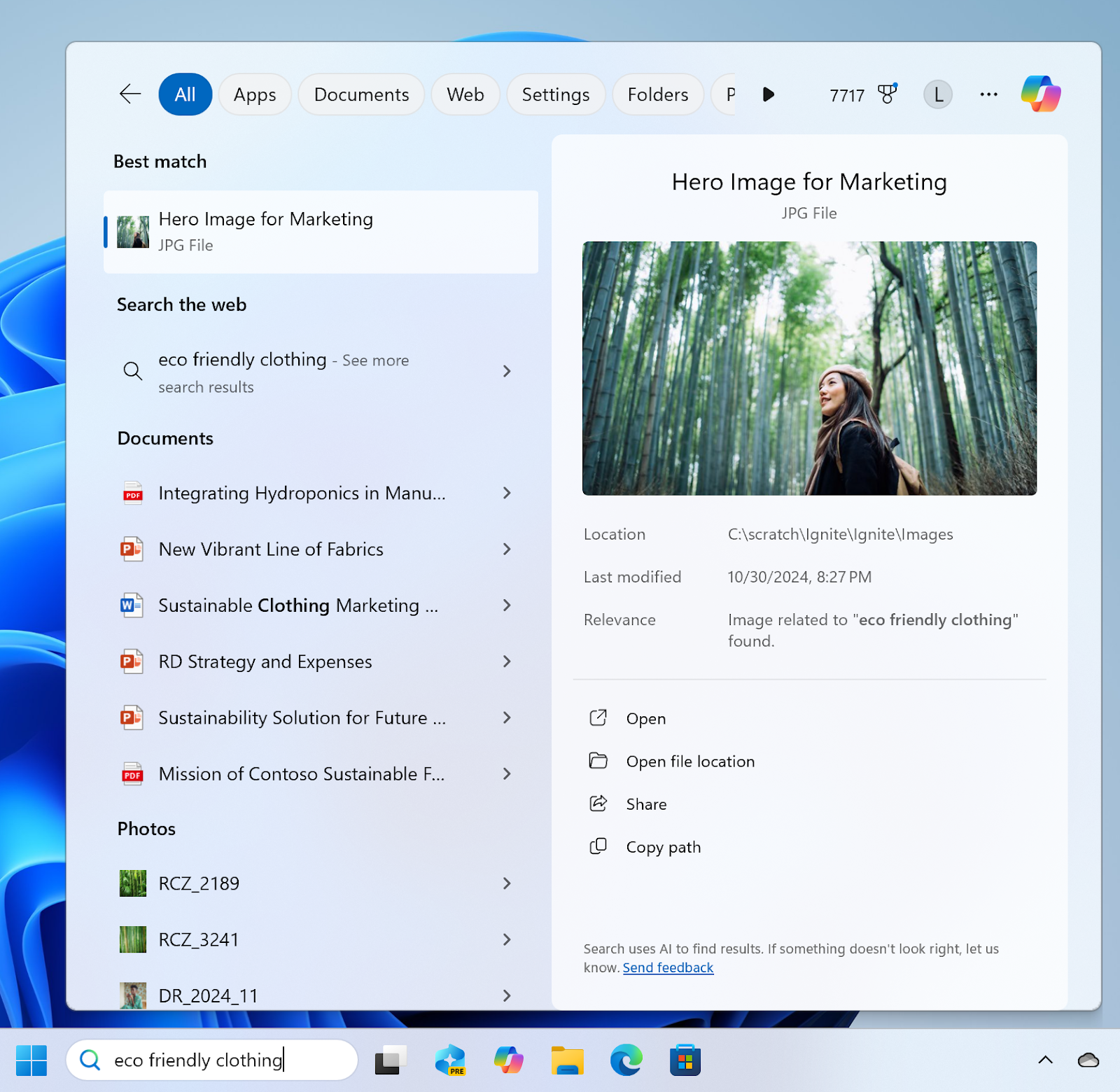Click Copy path in the preview pane
The image size is (1120, 1092).
click(663, 847)
